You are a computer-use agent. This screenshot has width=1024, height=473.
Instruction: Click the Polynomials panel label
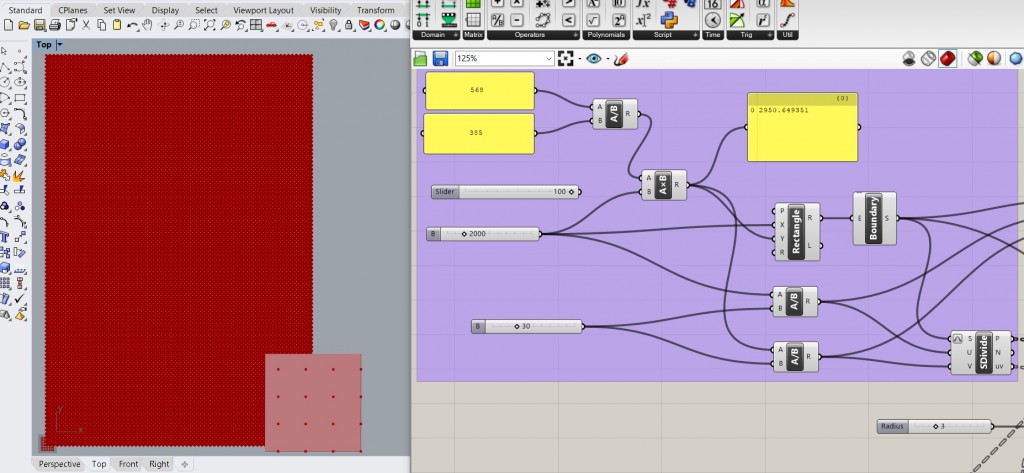(605, 35)
